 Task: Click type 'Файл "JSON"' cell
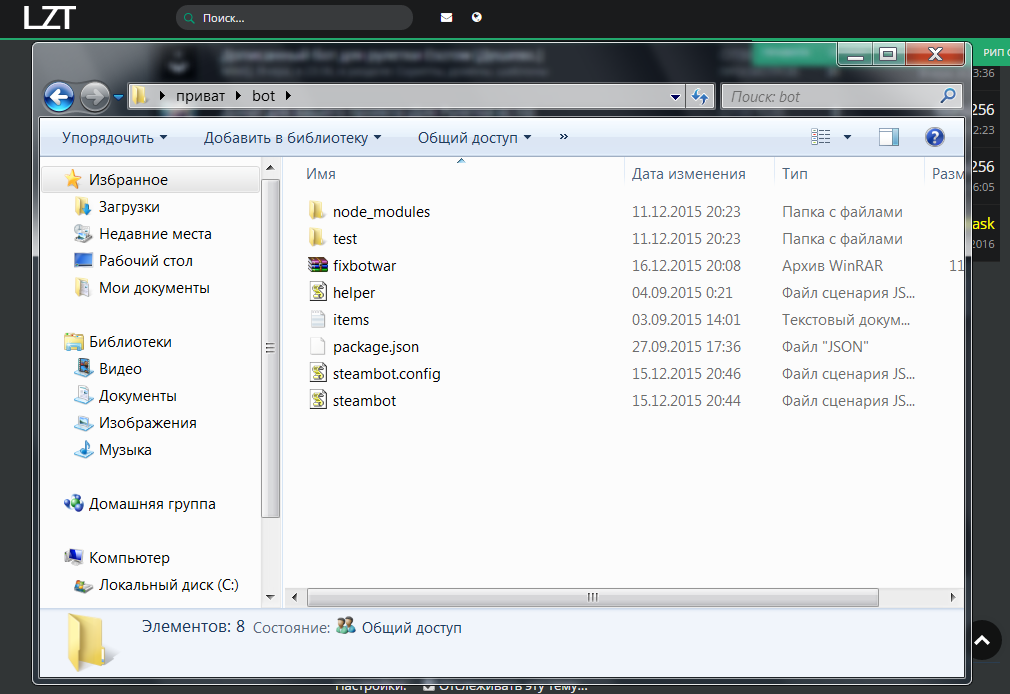click(x=825, y=347)
